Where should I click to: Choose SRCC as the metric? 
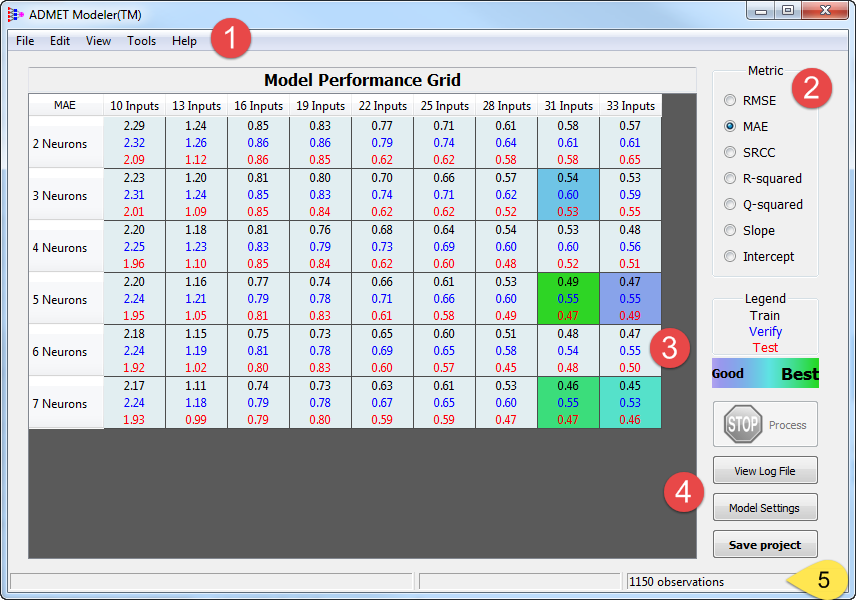tap(730, 152)
